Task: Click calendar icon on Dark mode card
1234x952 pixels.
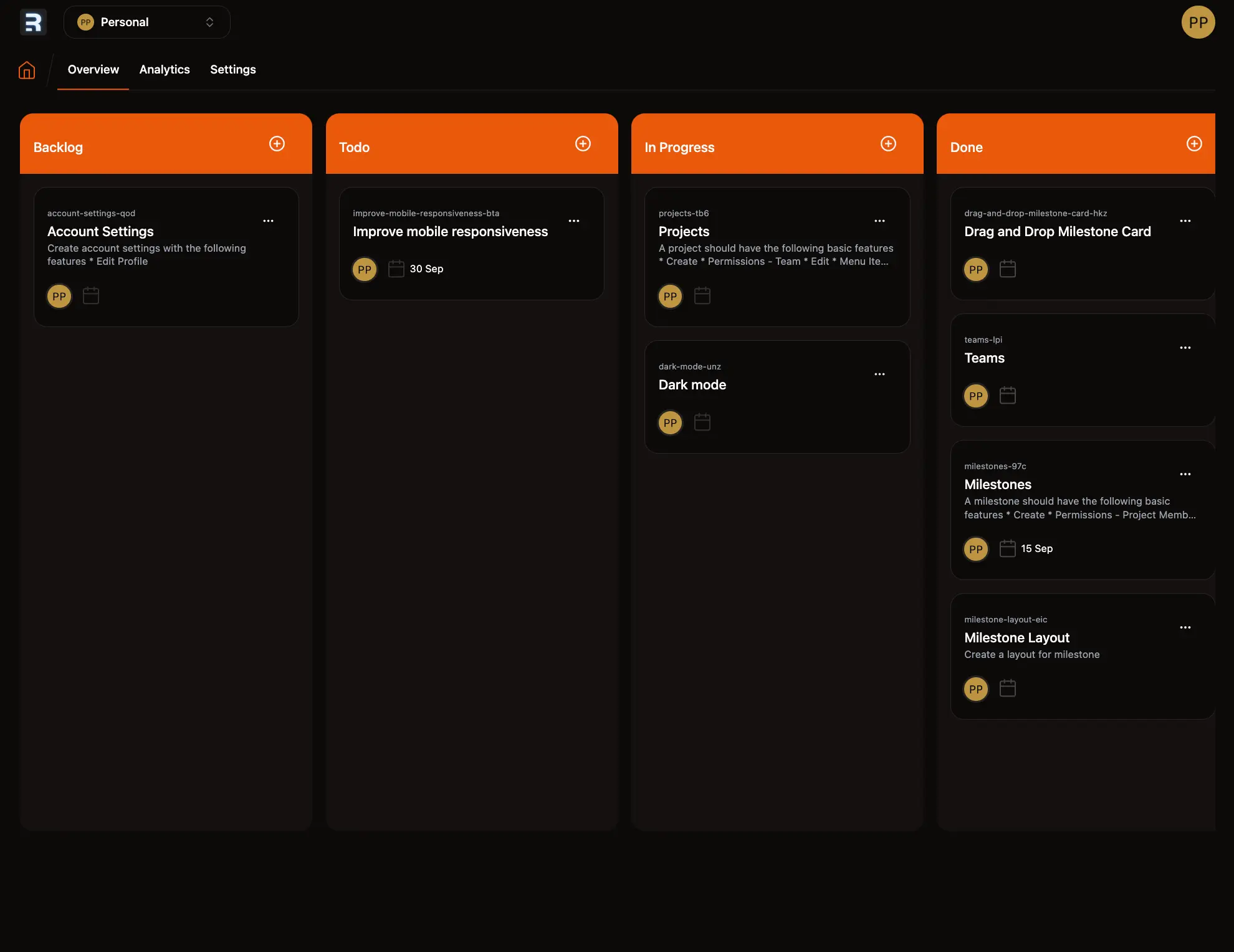Action: pyautogui.click(x=702, y=422)
